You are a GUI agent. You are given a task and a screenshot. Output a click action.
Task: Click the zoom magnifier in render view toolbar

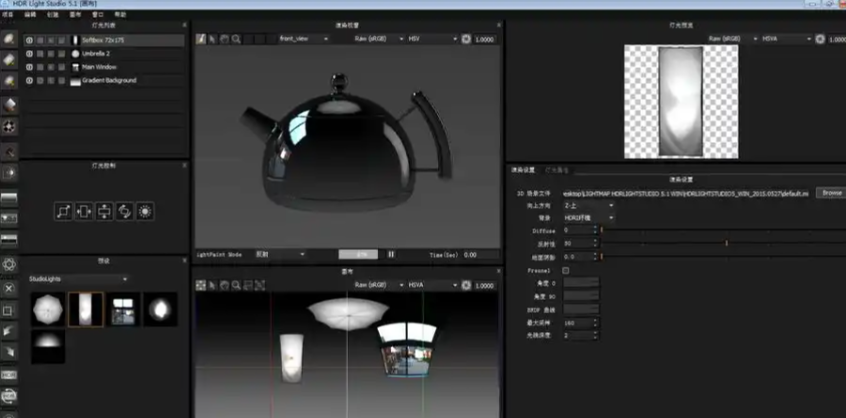[235, 39]
